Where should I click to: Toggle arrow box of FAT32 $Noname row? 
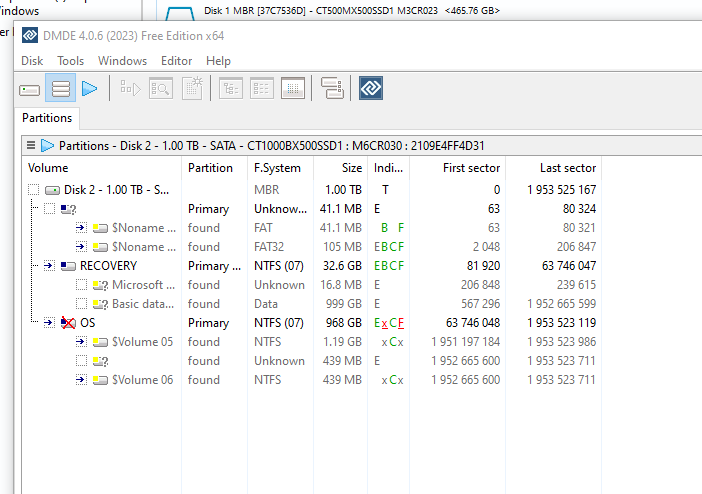pos(81,247)
